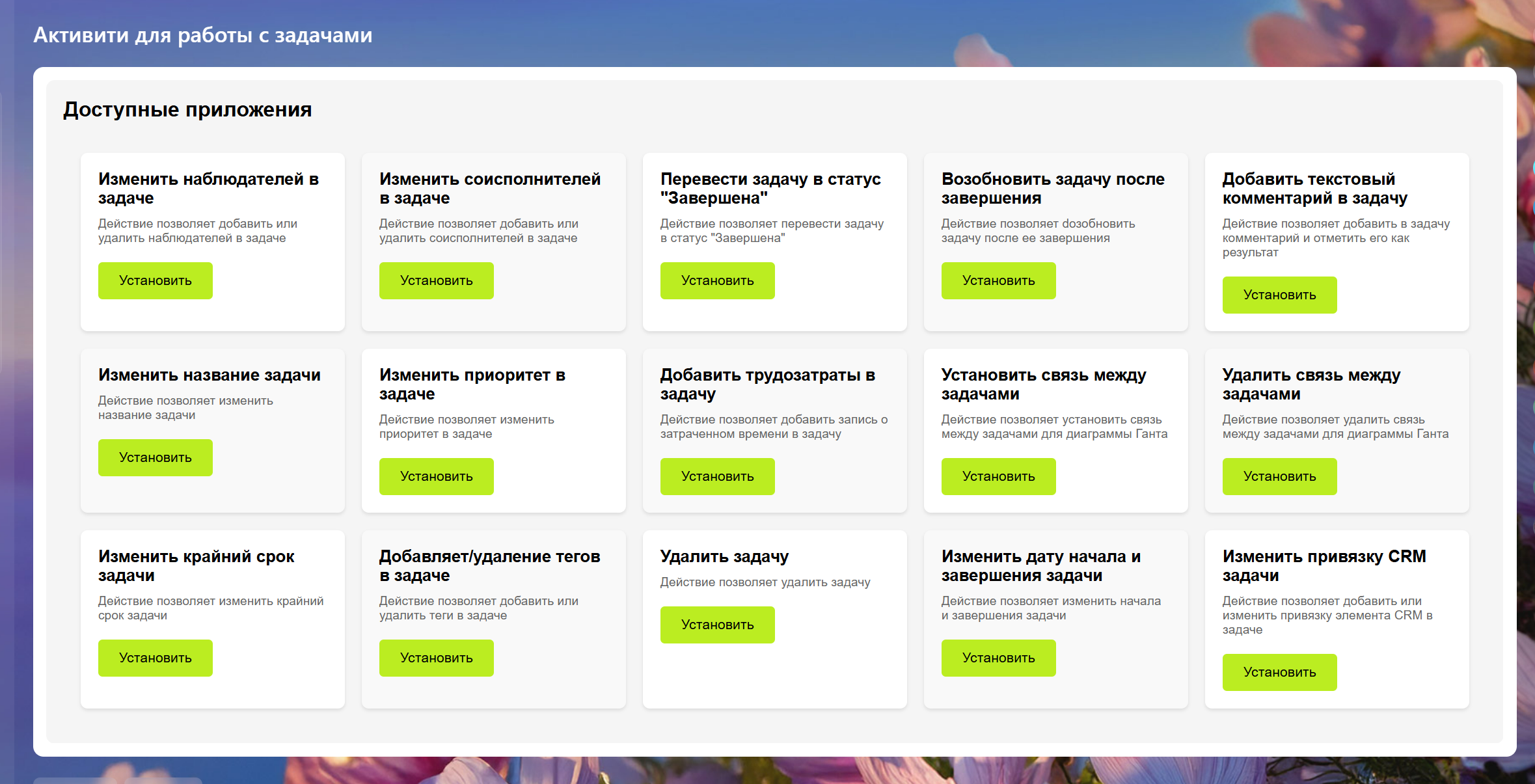Click the page title 'Активити для работы с задачами'
Screen dimensions: 1535x784
(202, 35)
